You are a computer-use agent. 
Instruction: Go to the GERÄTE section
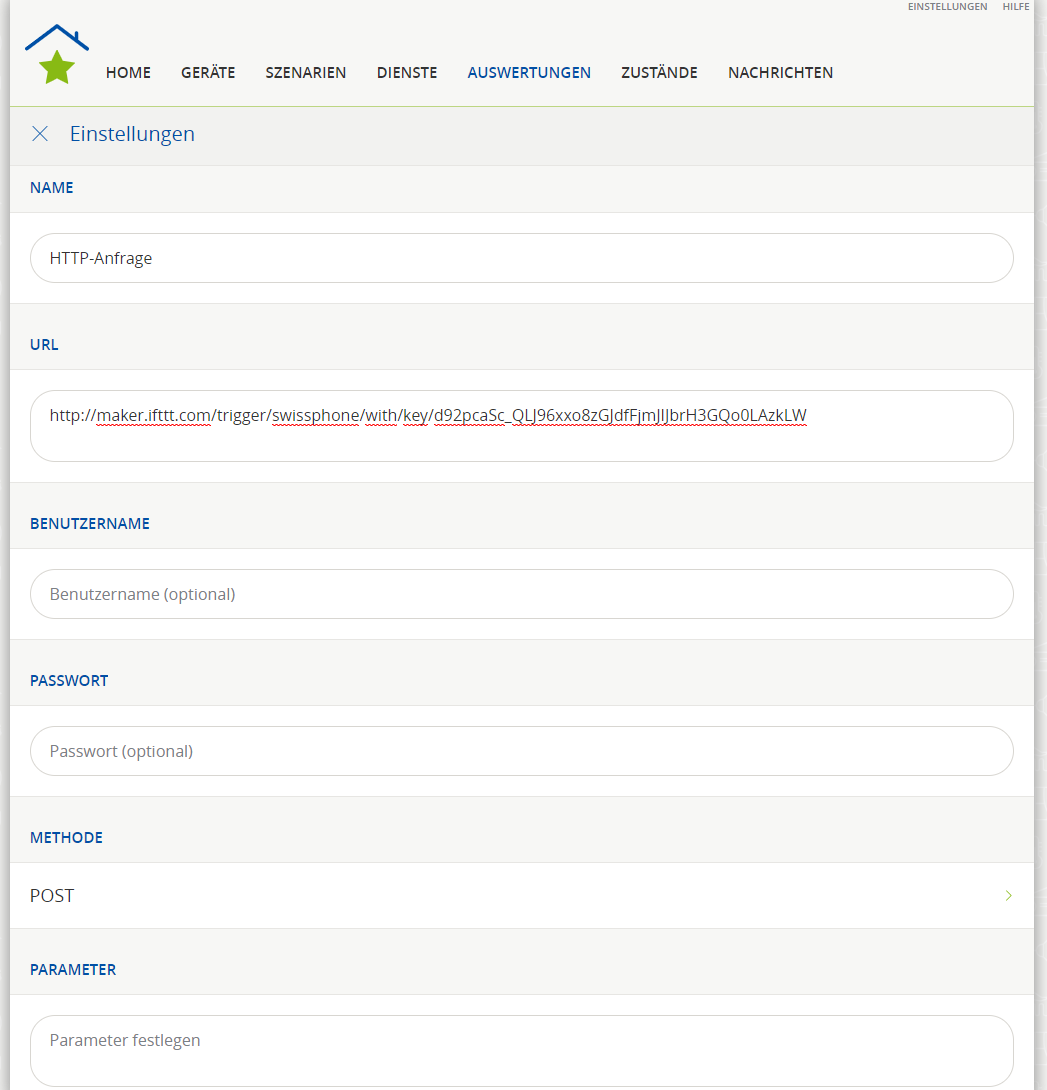coord(208,73)
